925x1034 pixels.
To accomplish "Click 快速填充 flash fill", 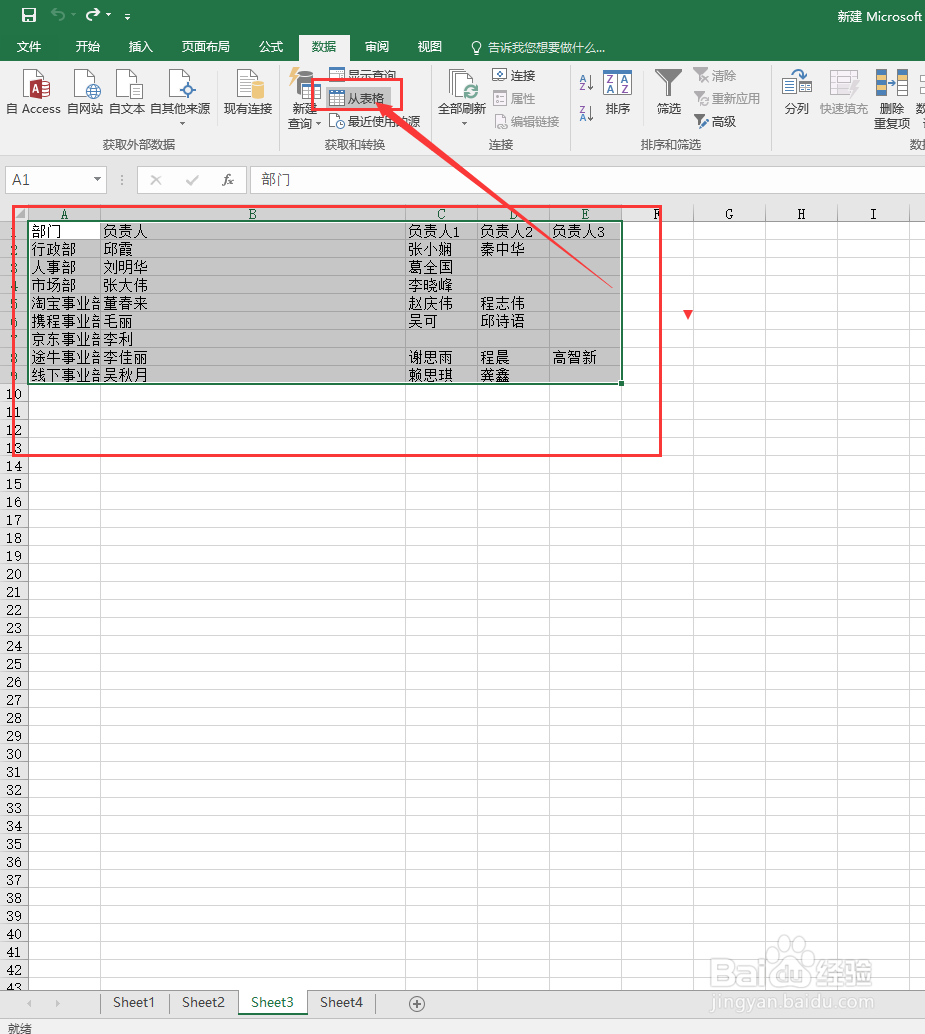I will click(x=844, y=92).
